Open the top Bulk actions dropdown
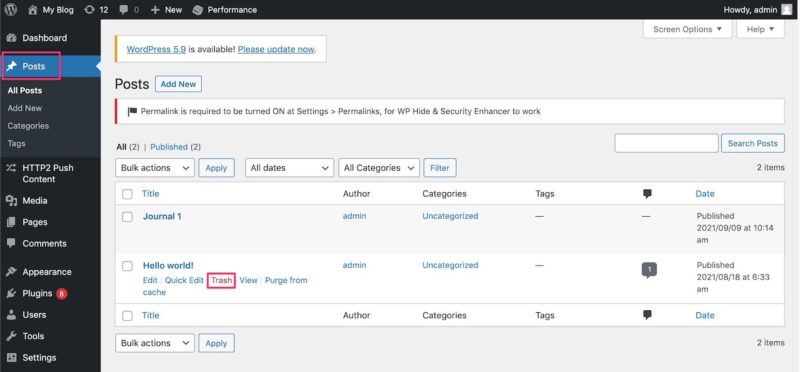This screenshot has width=800, height=372. 155,168
